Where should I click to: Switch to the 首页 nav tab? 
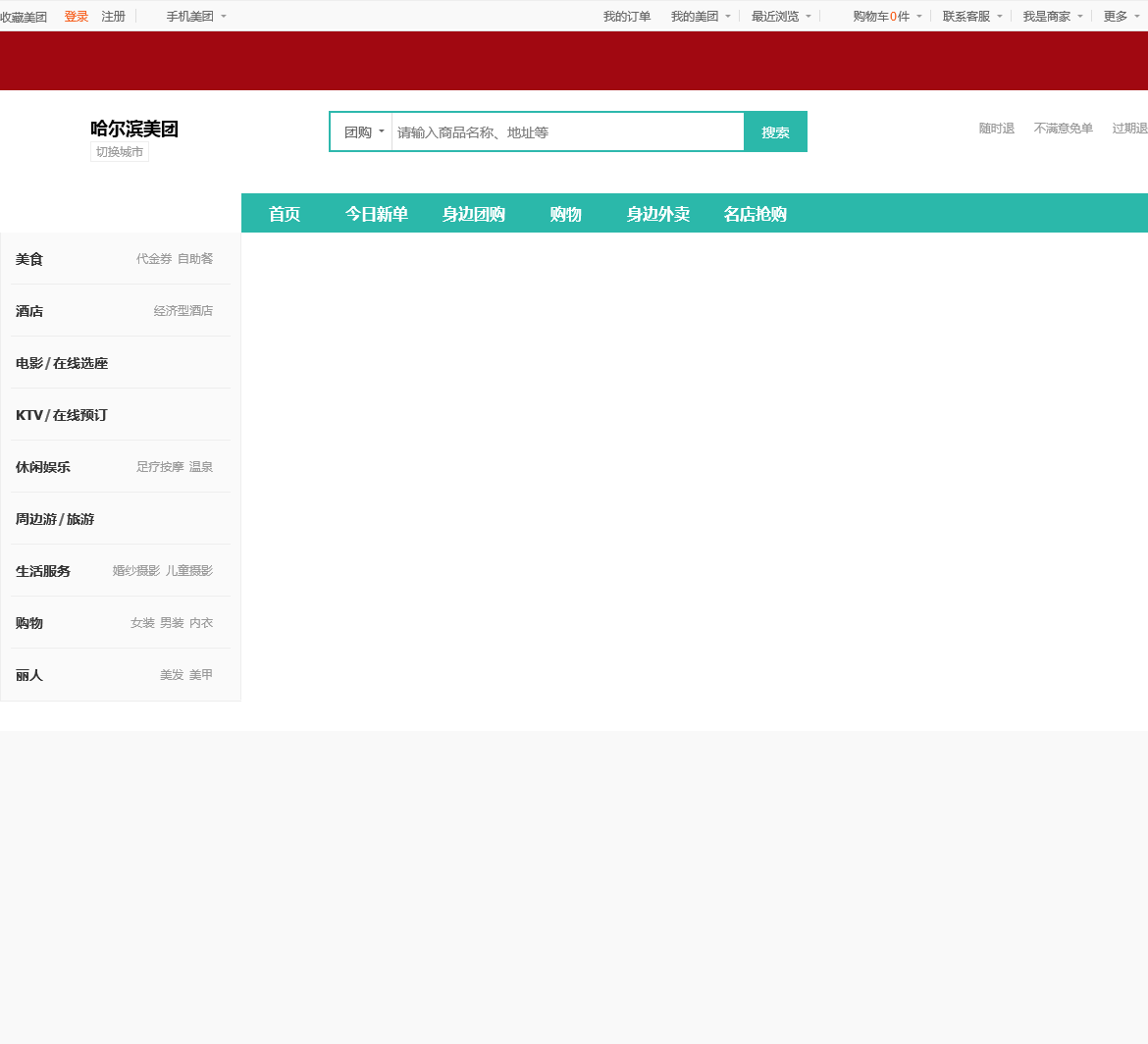tap(285, 214)
